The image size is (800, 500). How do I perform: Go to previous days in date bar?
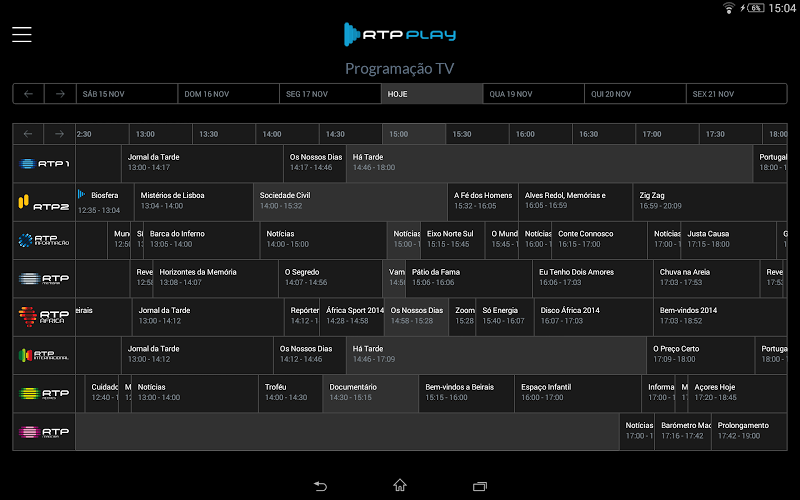coord(29,94)
